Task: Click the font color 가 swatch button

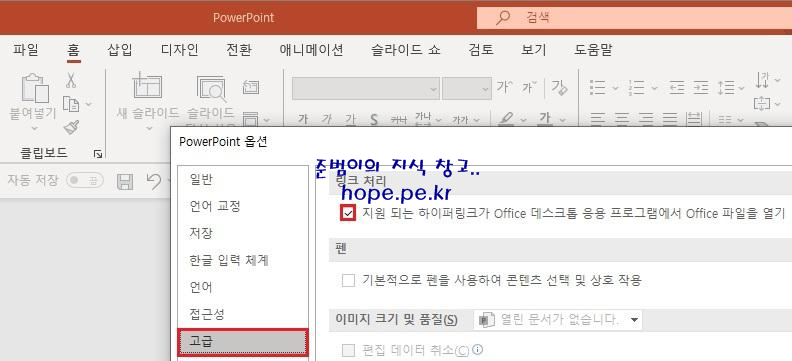Action: (544, 119)
